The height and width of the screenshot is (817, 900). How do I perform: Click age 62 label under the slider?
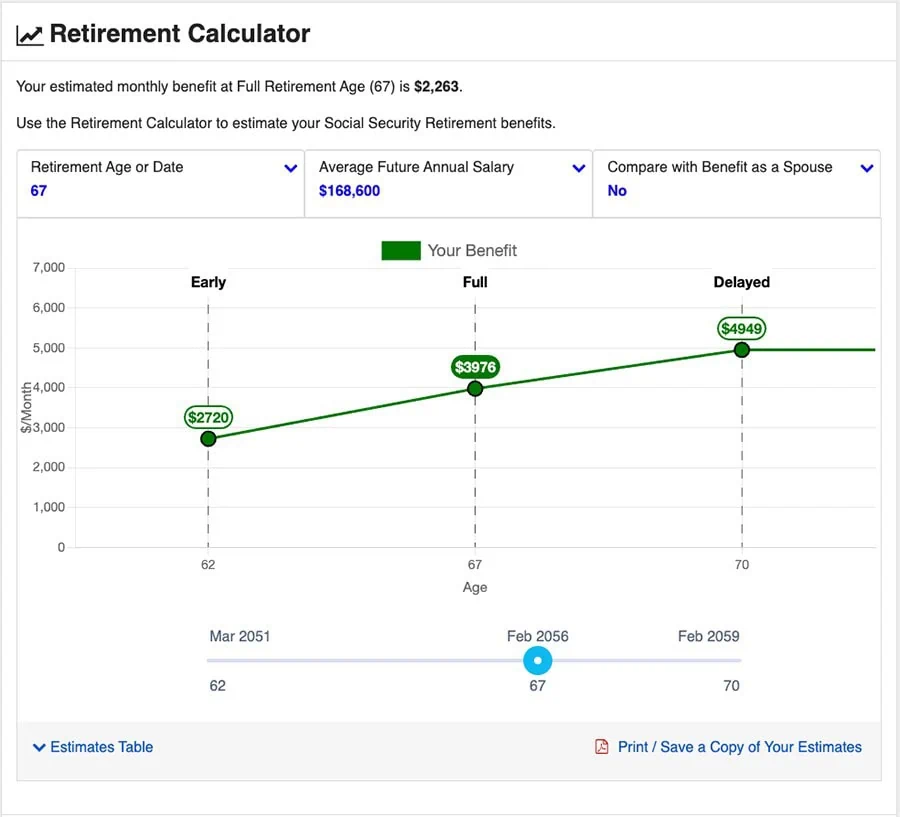218,686
